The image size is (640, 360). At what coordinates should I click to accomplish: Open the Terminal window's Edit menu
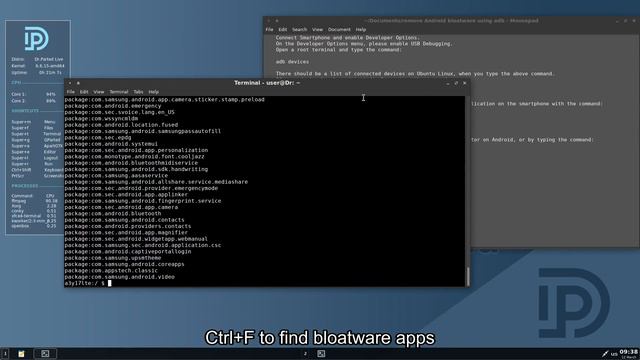84,92
